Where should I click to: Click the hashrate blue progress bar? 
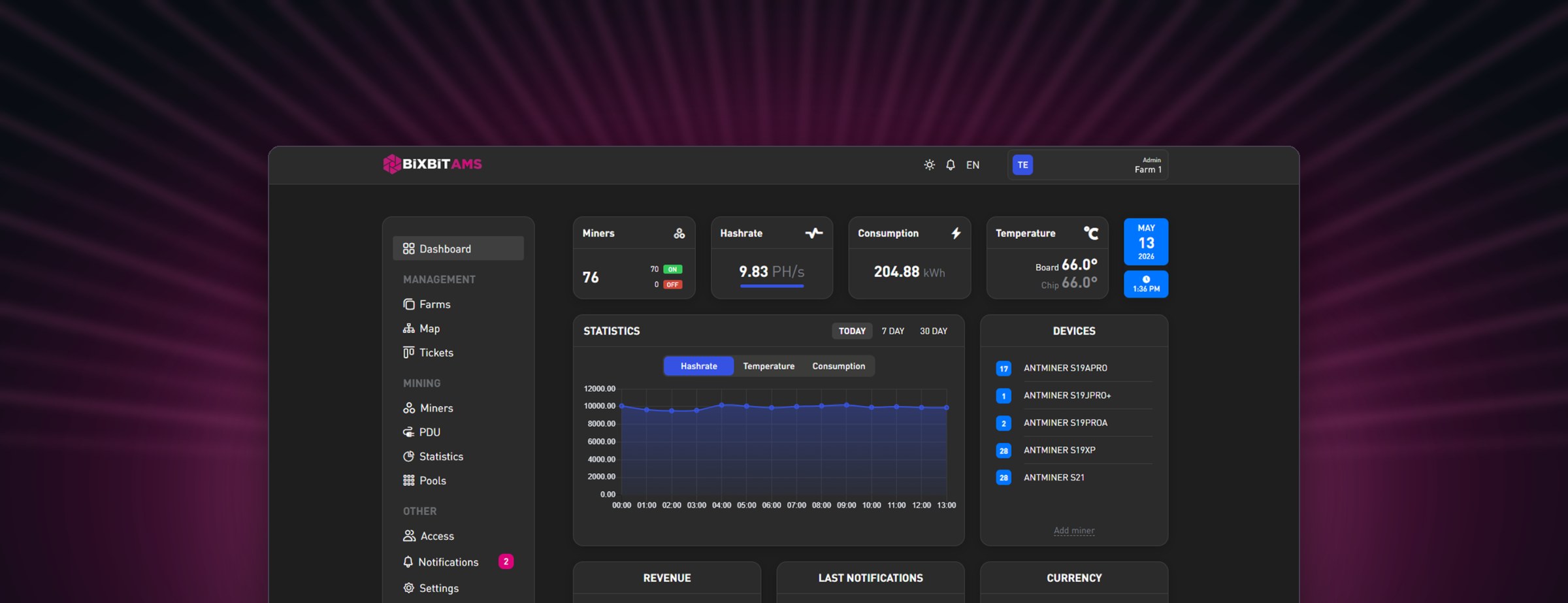point(772,285)
